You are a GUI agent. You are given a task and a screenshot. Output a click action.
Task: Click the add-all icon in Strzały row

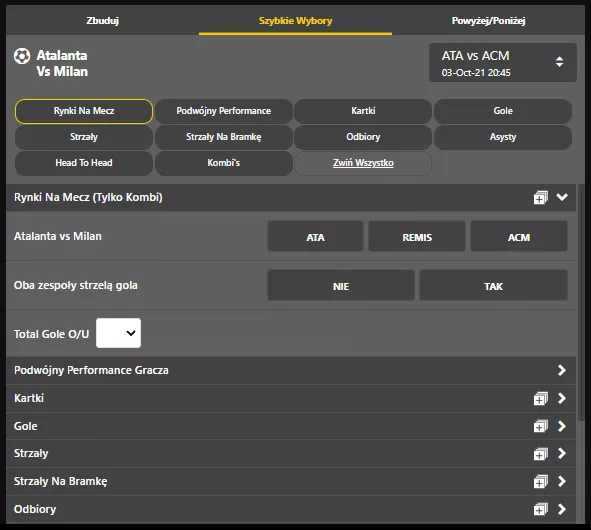click(540, 454)
